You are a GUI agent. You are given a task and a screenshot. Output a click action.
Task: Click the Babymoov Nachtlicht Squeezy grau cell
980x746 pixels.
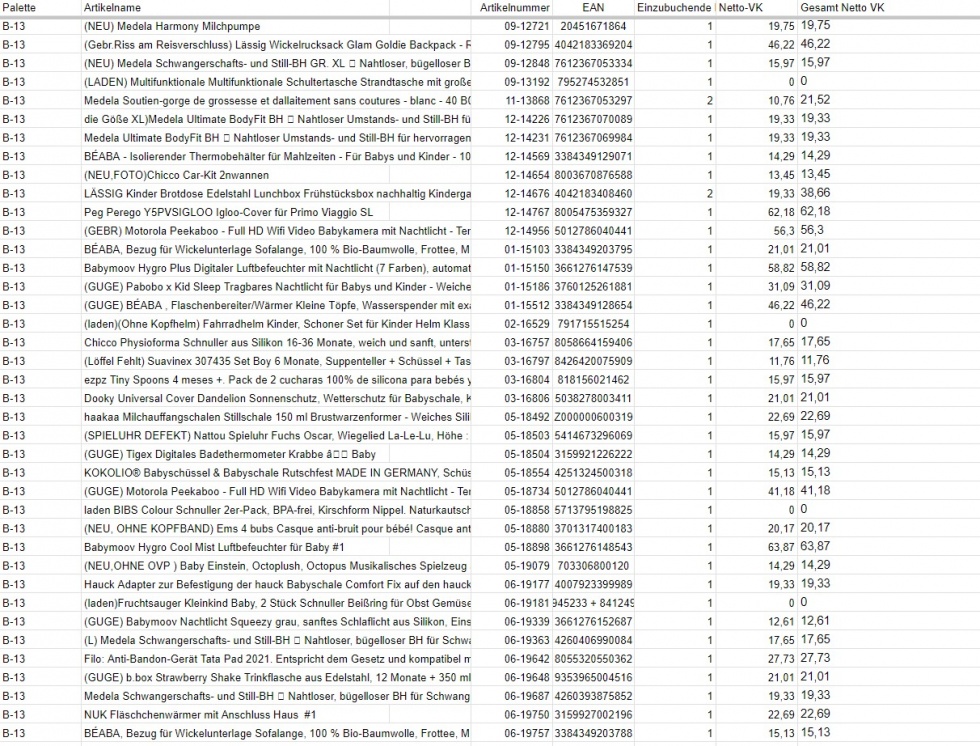pyautogui.click(x=276, y=622)
